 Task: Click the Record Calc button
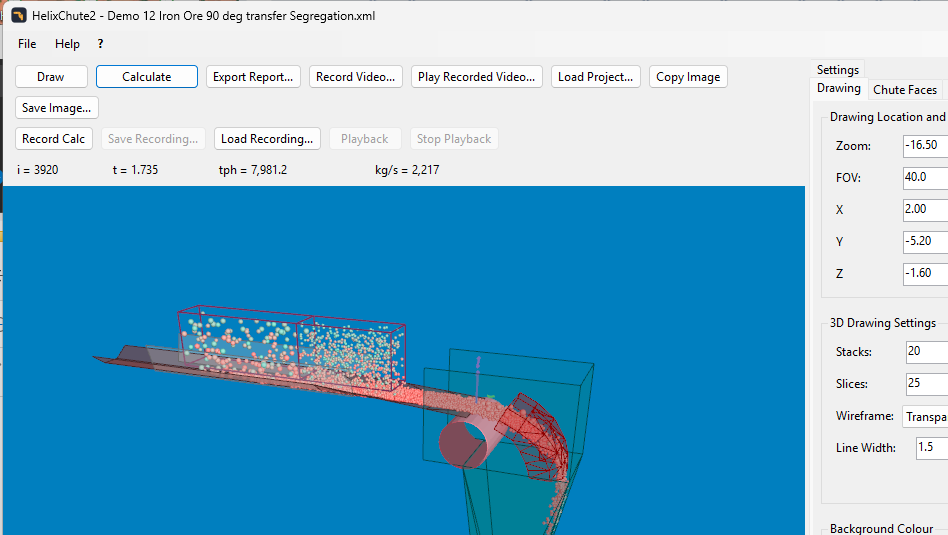[x=54, y=138]
